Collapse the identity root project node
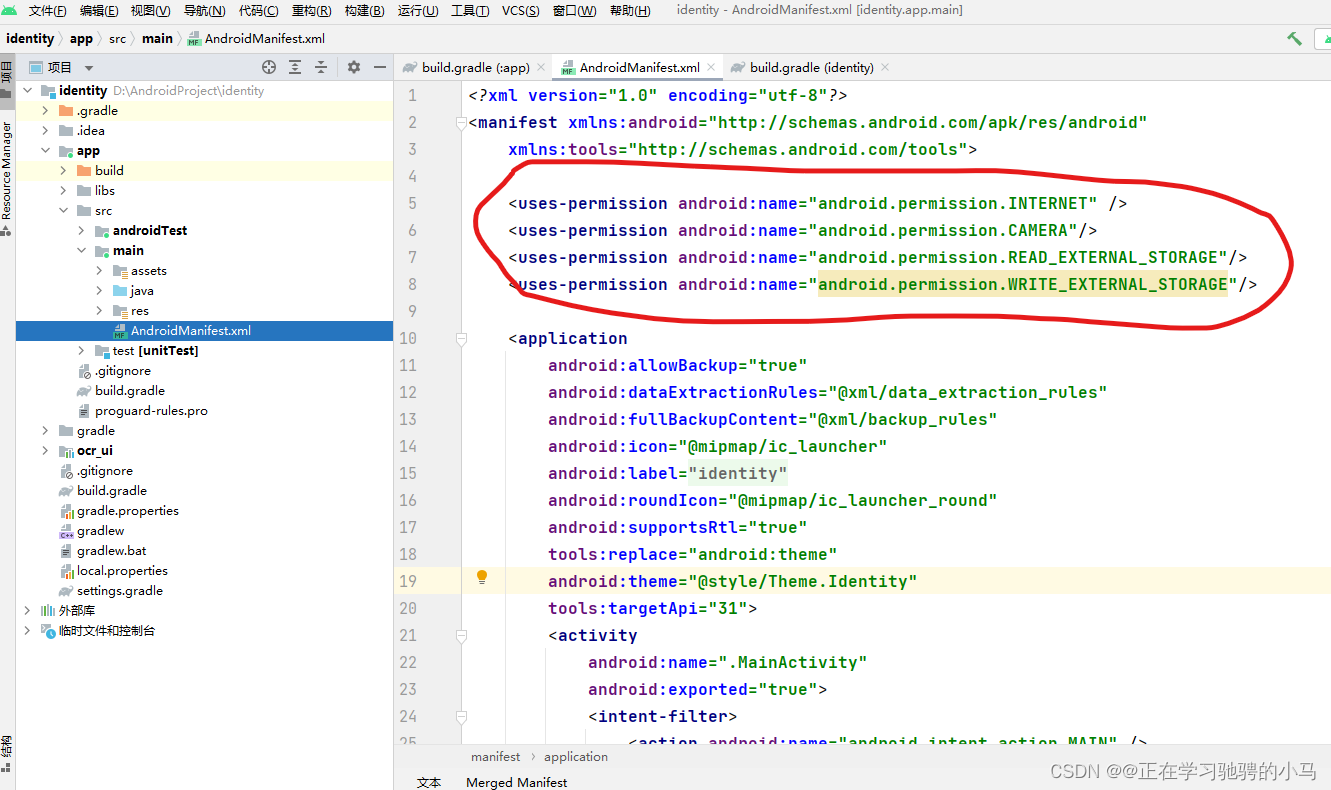Image resolution: width=1331 pixels, height=790 pixels. [27, 91]
